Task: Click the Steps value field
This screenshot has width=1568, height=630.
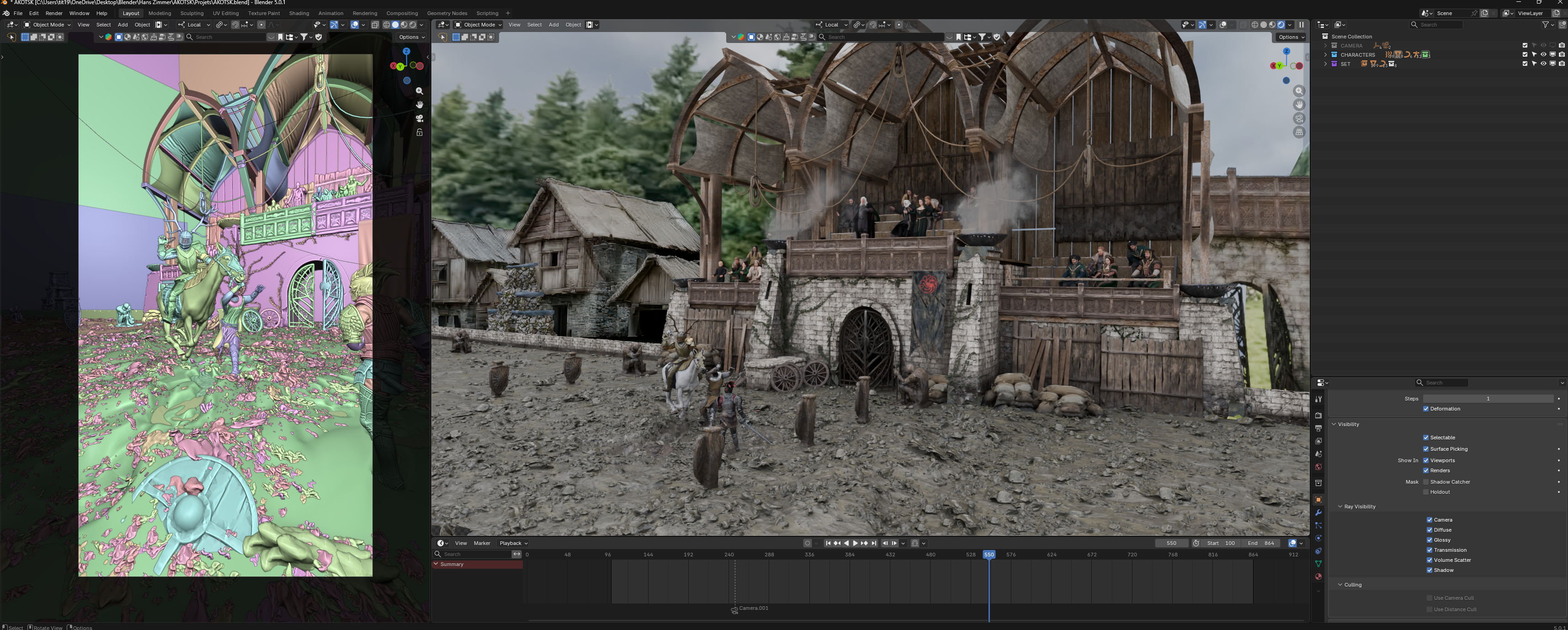Action: pyautogui.click(x=1489, y=398)
